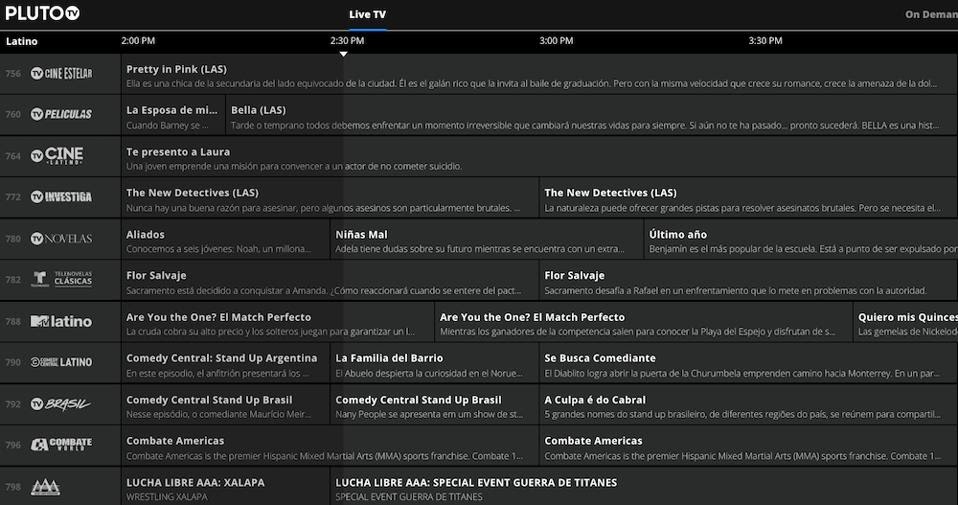Screen dimensions: 958x505
Task: Open 2:00 PM Comedy Central Stand Up Brasil
Action: point(225,404)
